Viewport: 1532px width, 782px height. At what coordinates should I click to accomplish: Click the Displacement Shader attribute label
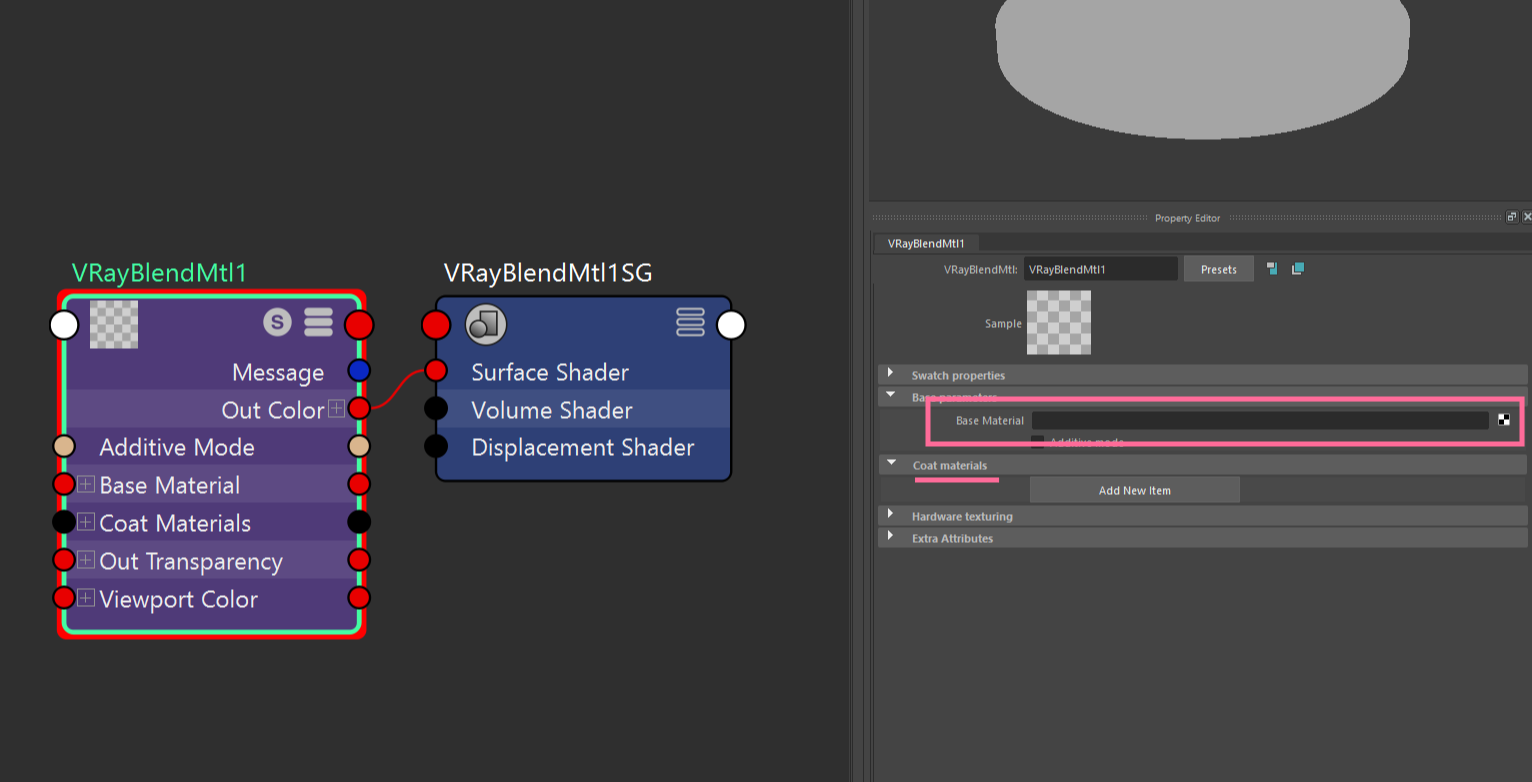click(583, 447)
